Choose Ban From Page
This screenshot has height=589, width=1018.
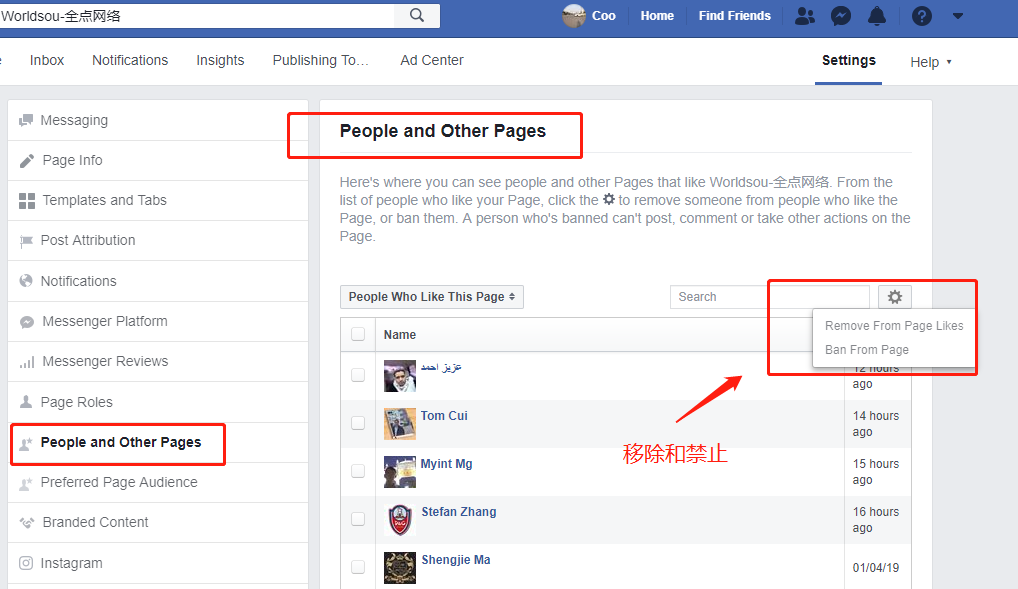click(867, 349)
